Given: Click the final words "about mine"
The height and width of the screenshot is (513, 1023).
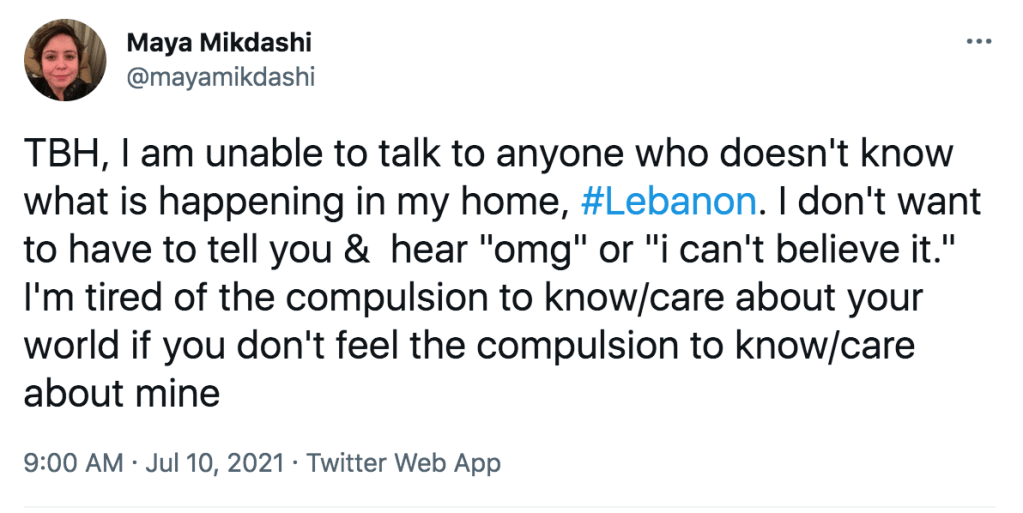Looking at the screenshot, I should pos(120,393).
